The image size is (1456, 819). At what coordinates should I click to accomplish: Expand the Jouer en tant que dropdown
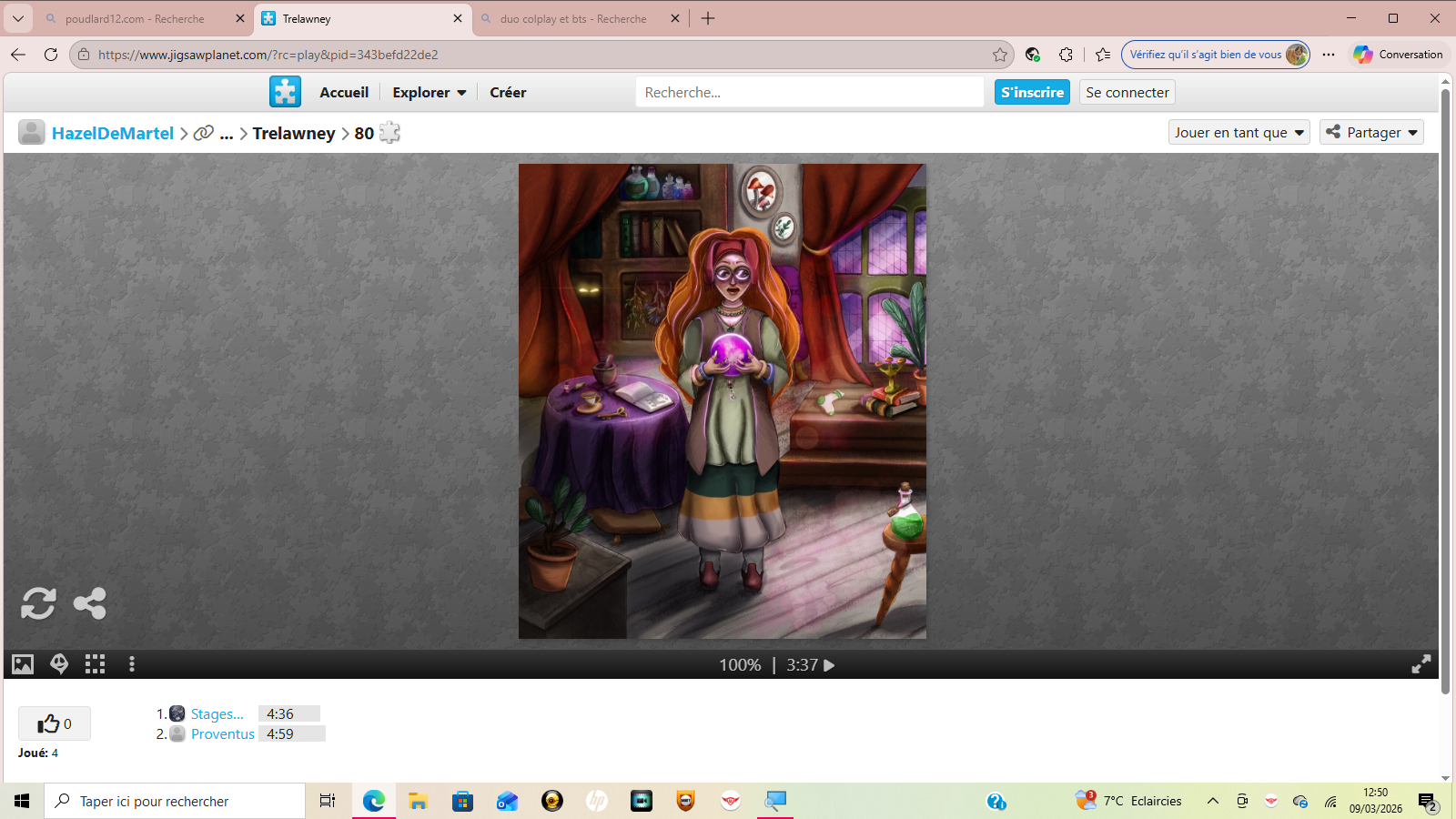(x=1239, y=132)
